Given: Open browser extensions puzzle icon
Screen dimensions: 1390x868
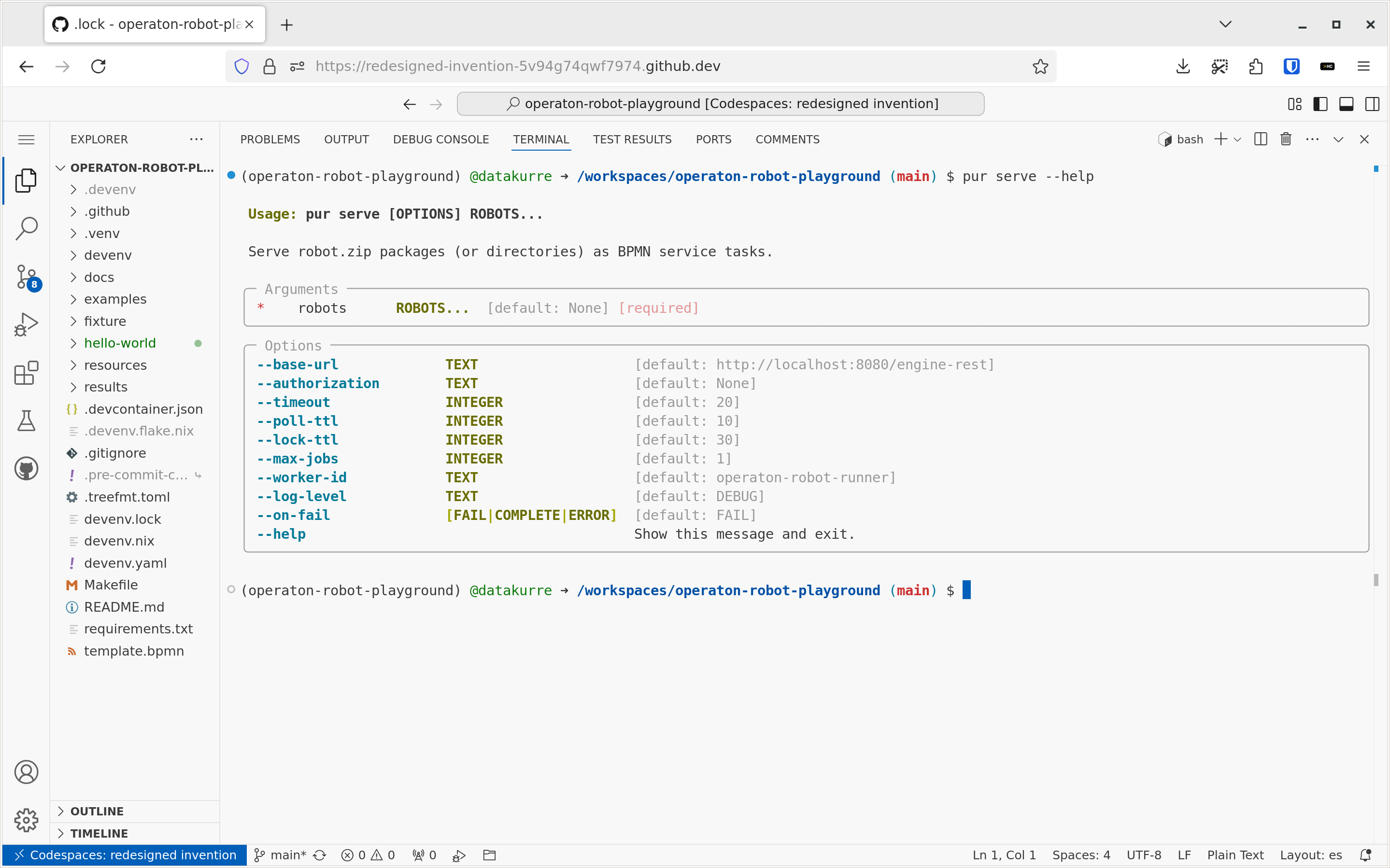Looking at the screenshot, I should point(1256,67).
